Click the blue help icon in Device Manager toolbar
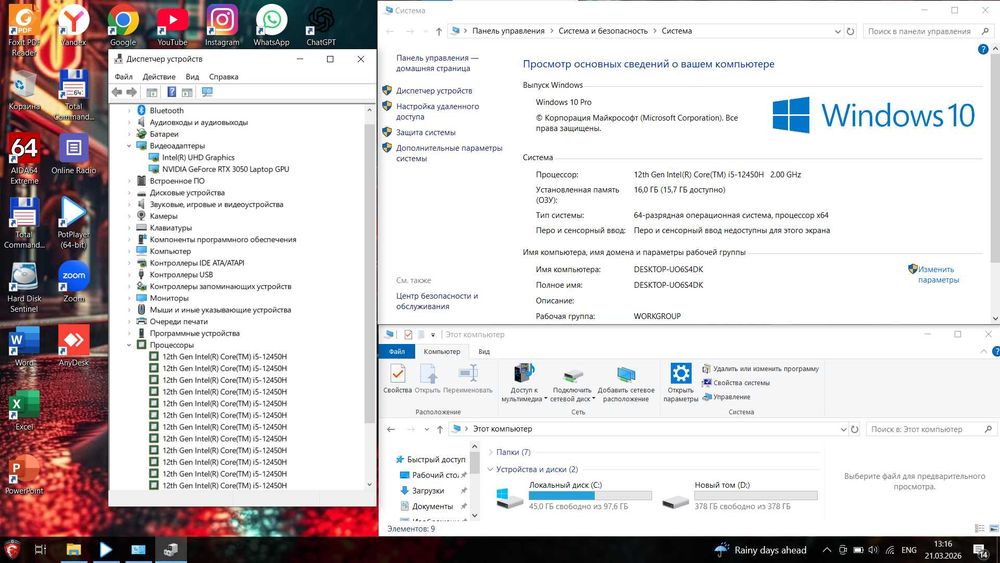1000x563 pixels. coord(172,92)
